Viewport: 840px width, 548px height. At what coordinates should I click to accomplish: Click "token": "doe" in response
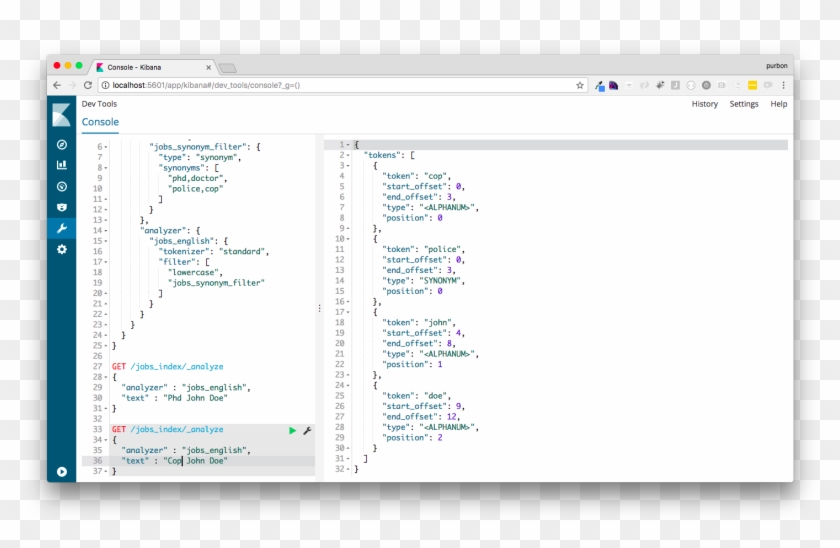pos(416,396)
